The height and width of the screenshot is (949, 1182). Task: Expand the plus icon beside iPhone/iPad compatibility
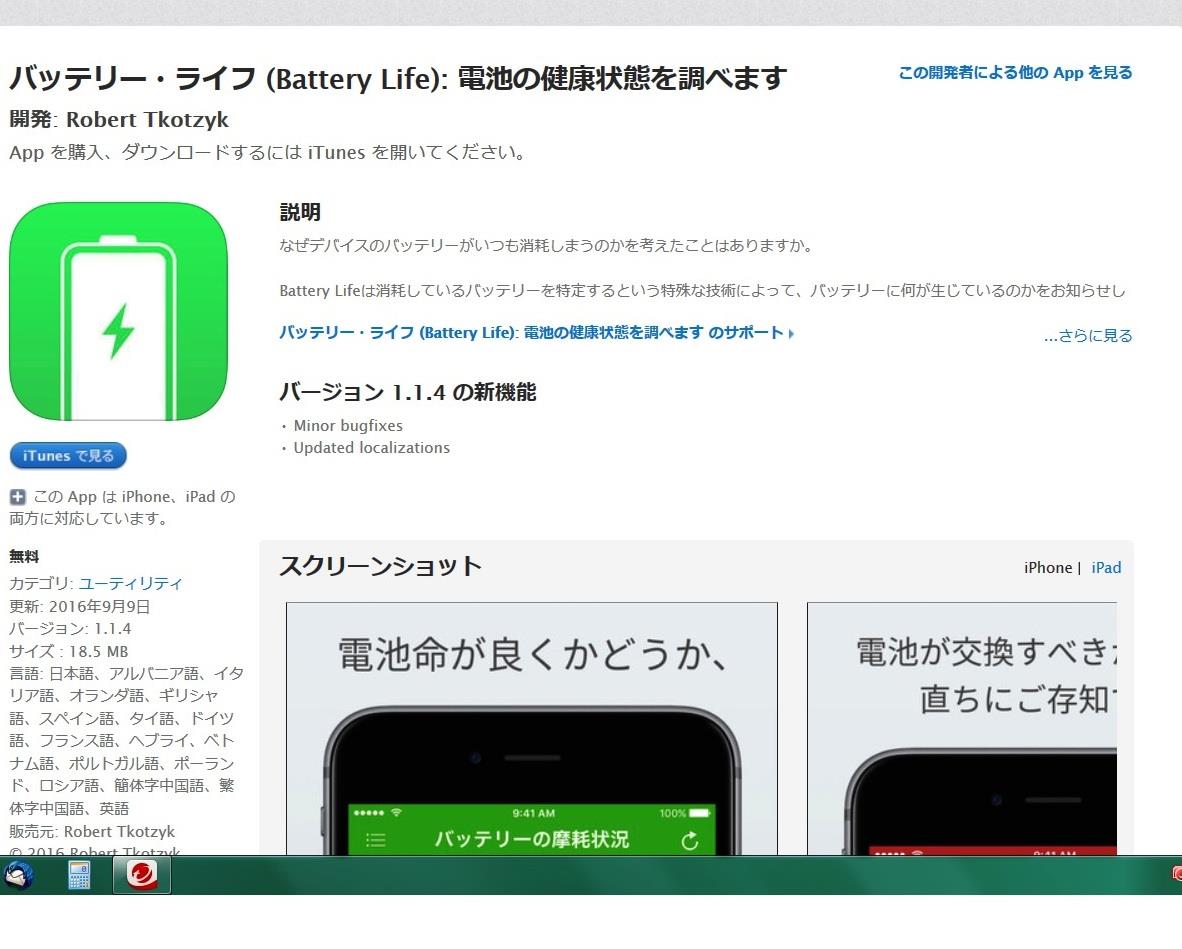pyautogui.click(x=17, y=497)
